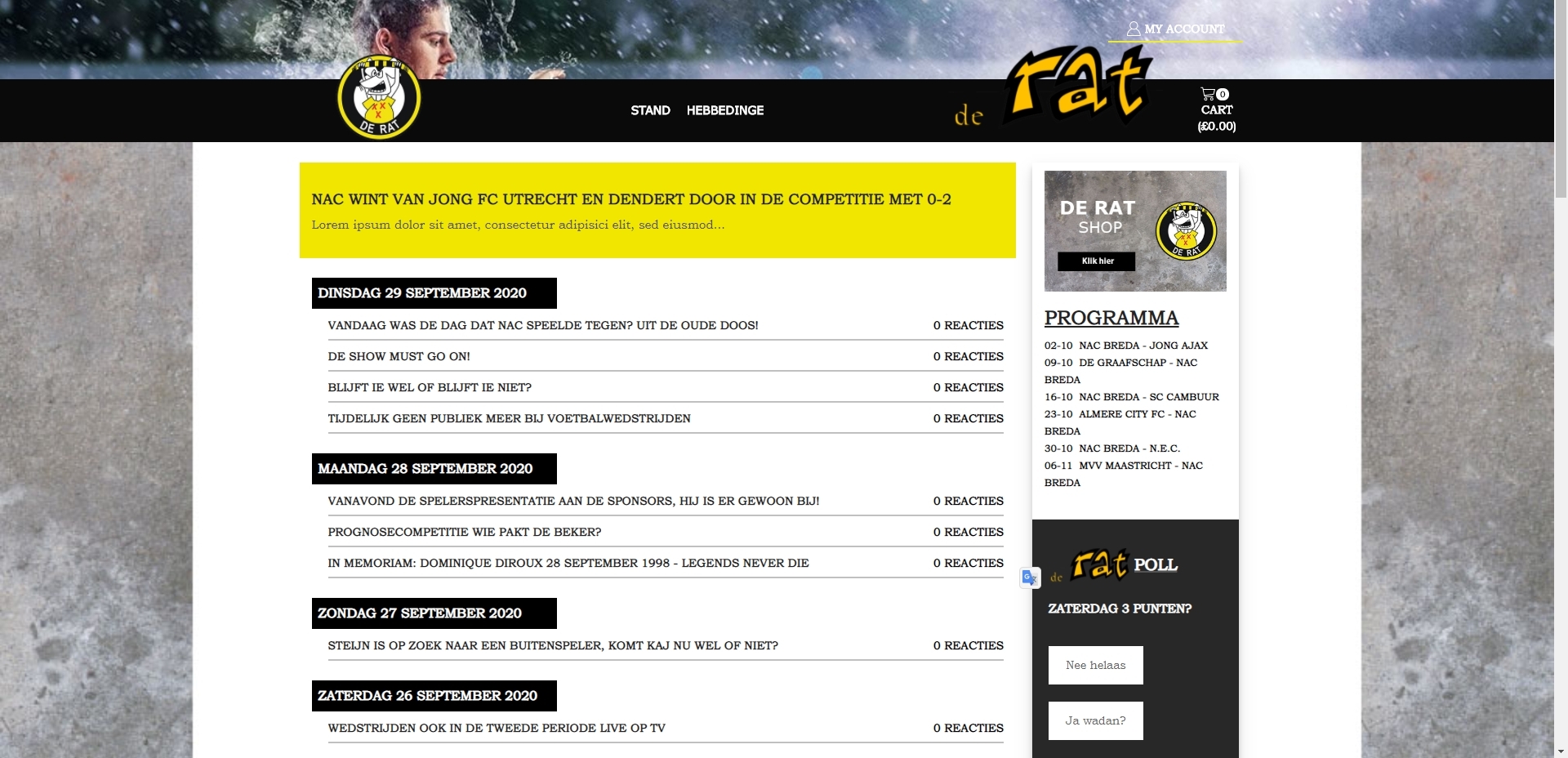Vote 'Ja wadan?' in the poll
The width and height of the screenshot is (1568, 758).
pos(1096,720)
